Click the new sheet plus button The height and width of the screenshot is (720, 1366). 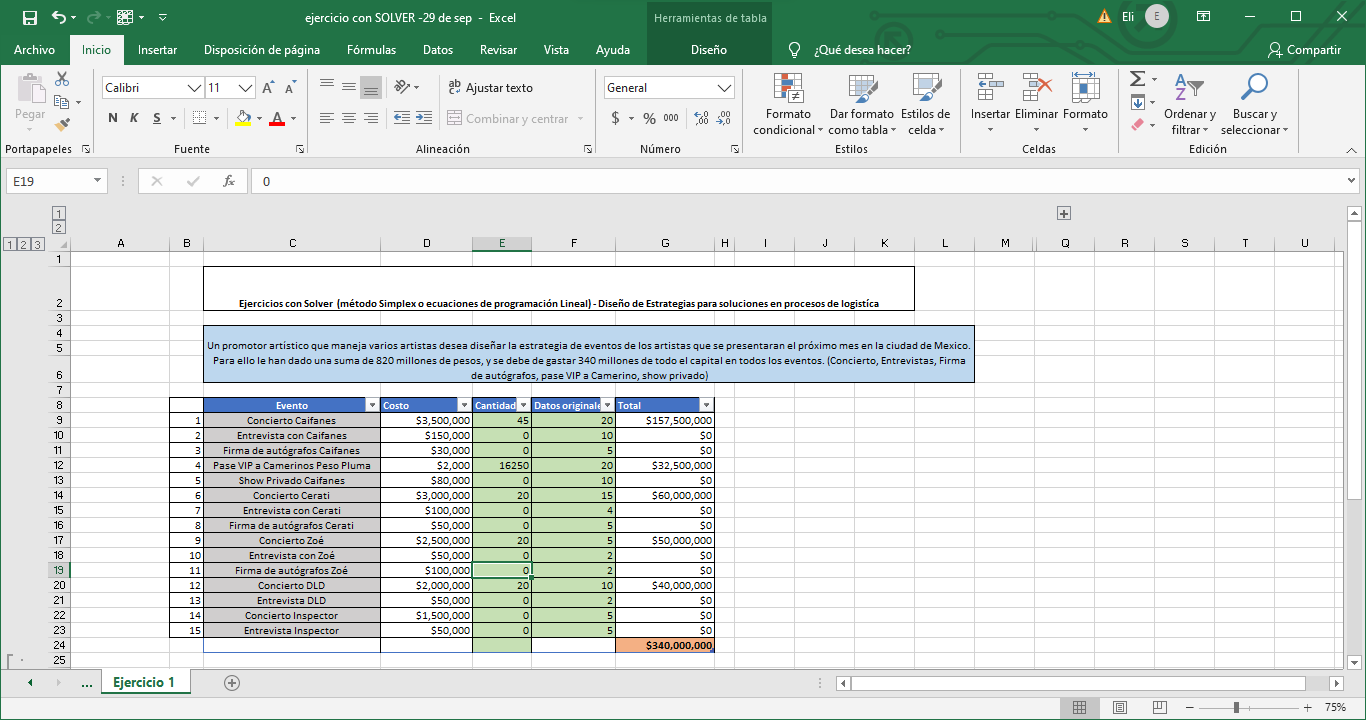[232, 682]
